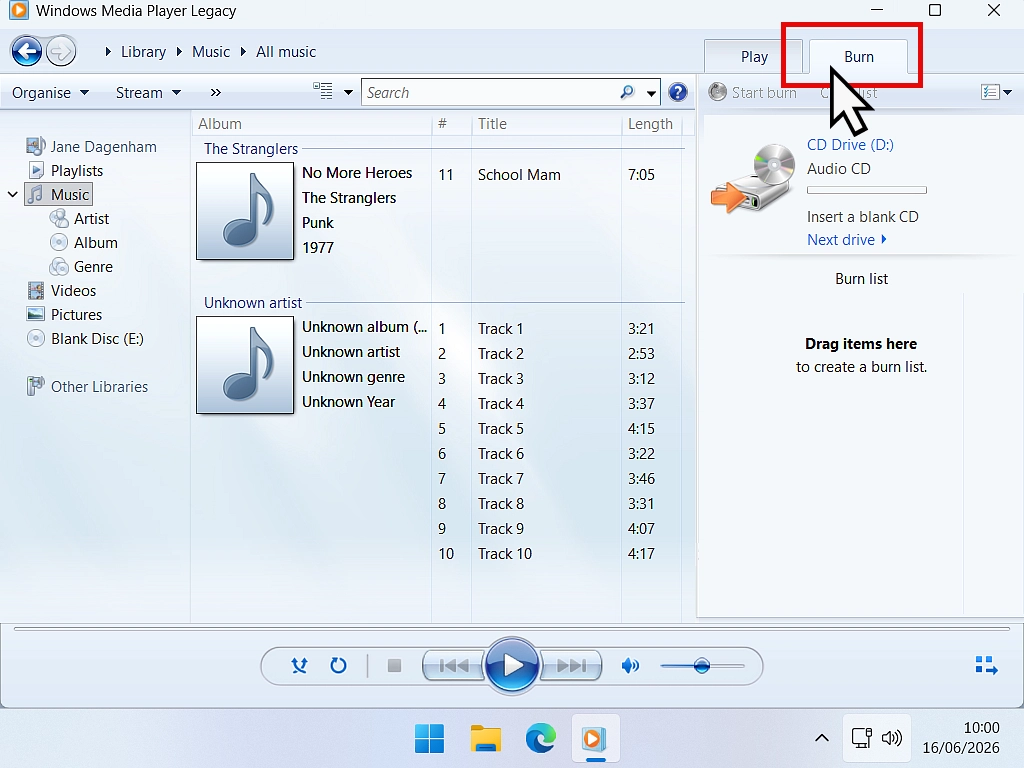
Task: Click the Next drive link
Action: coord(847,240)
